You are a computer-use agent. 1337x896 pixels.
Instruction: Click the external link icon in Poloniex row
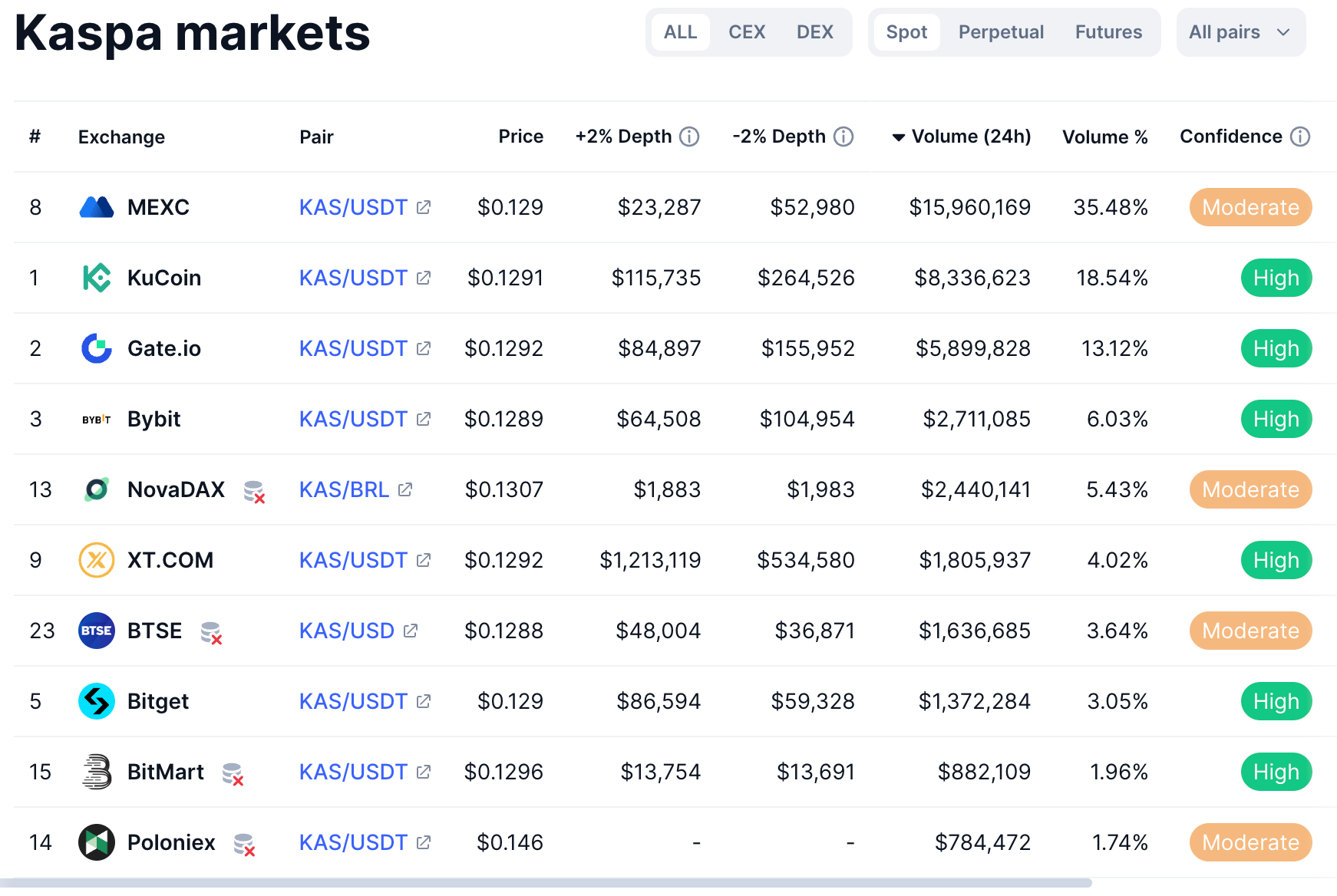pos(424,842)
